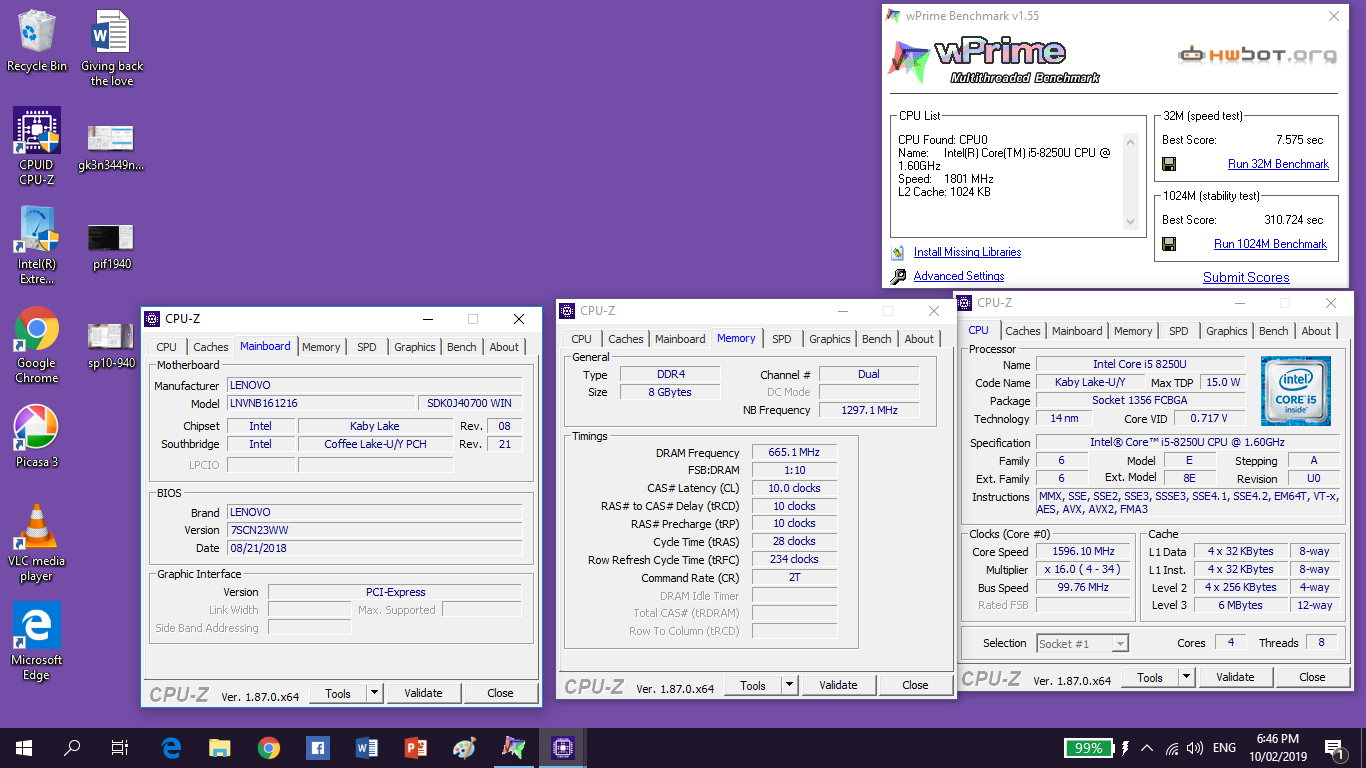Click the ENG language indicator in the tray
Screen dimensions: 1366x768
tap(1224, 748)
